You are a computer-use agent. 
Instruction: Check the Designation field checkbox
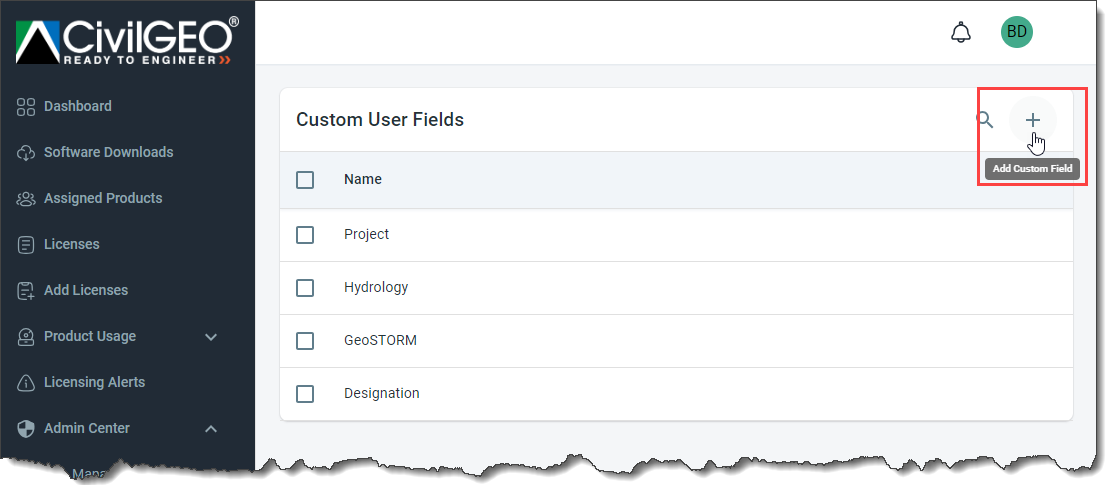point(305,394)
